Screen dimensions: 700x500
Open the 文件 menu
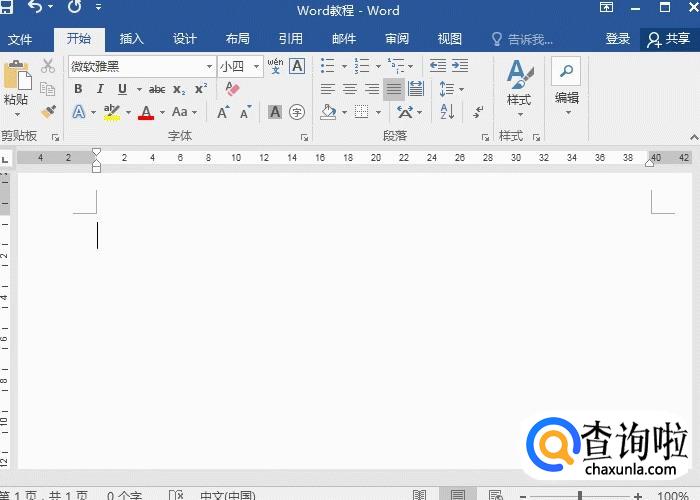pos(20,39)
